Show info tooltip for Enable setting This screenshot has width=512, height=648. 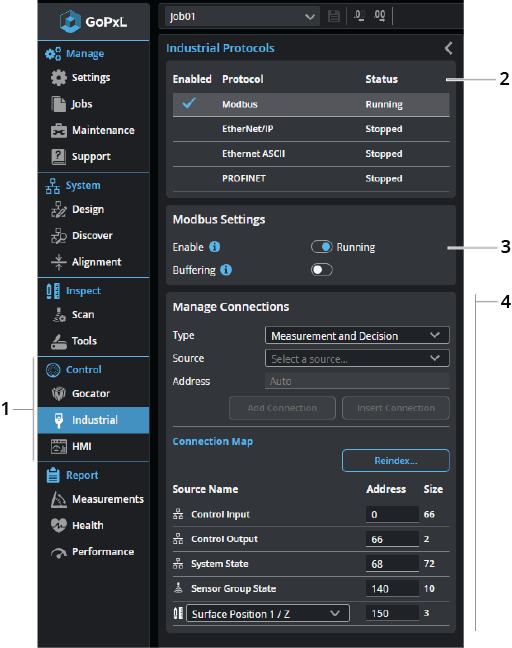[x=214, y=247]
